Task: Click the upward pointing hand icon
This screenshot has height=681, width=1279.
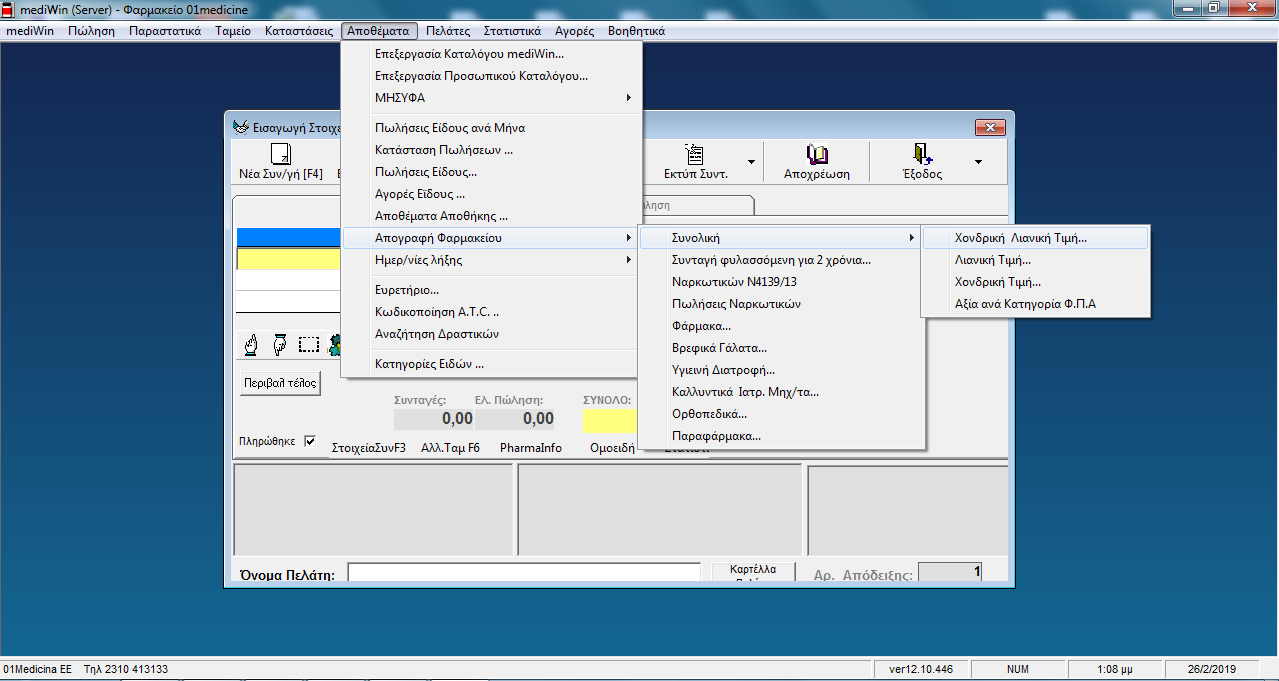Action: [254, 345]
